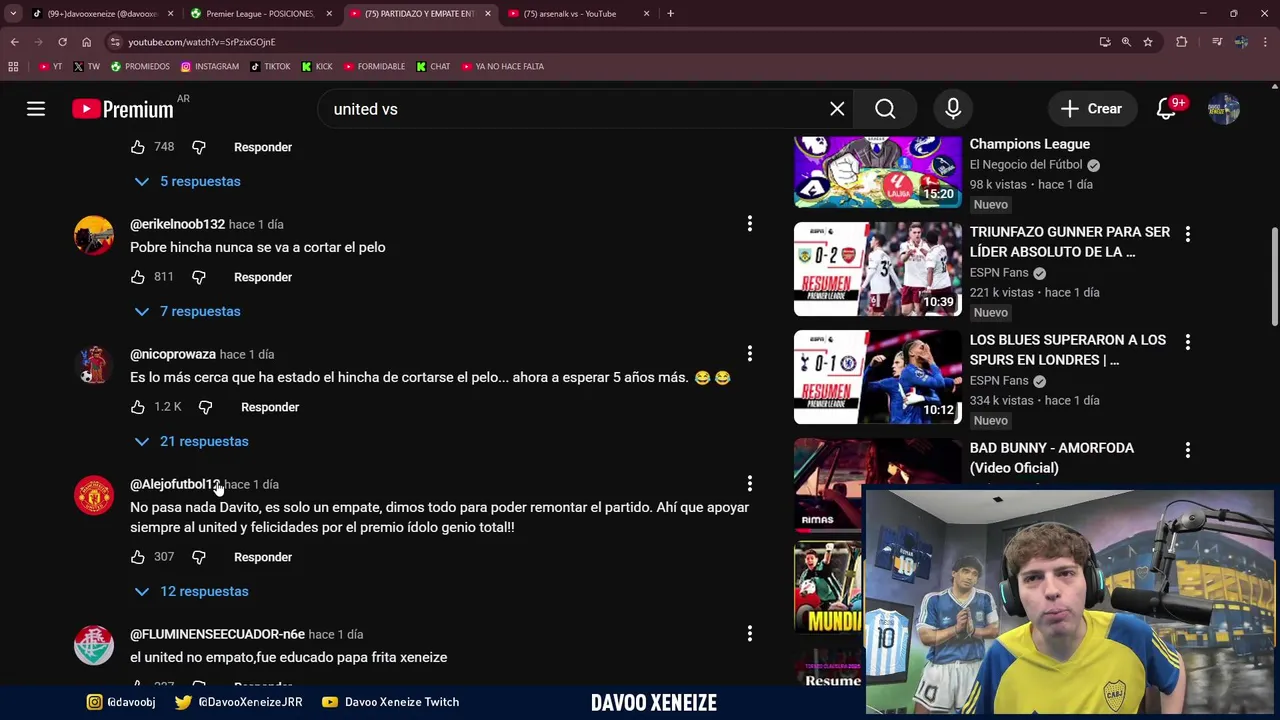1280x720 pixels.
Task: Open the TW bookmark
Action: pos(86,67)
